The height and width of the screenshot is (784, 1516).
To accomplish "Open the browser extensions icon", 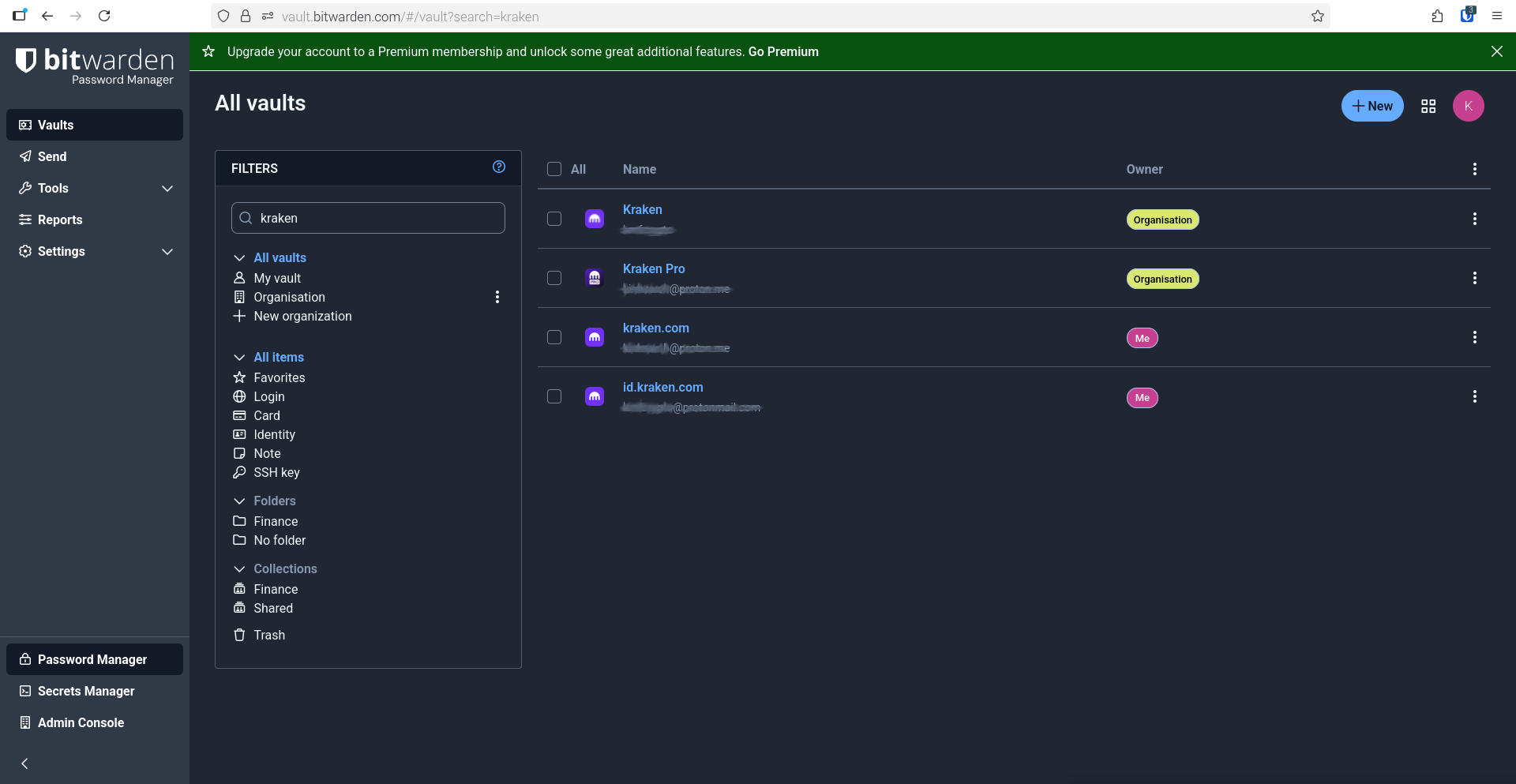I will 1437,16.
